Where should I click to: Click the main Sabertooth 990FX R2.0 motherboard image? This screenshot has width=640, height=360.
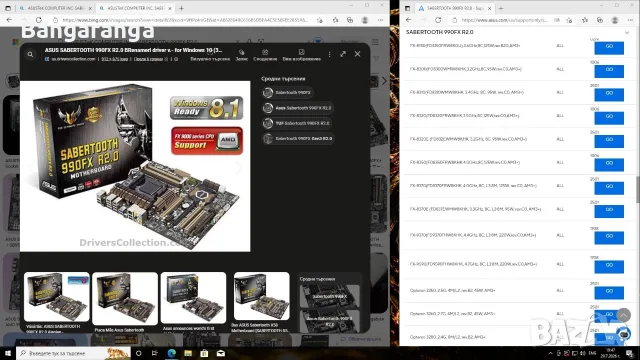pyautogui.click(x=135, y=166)
